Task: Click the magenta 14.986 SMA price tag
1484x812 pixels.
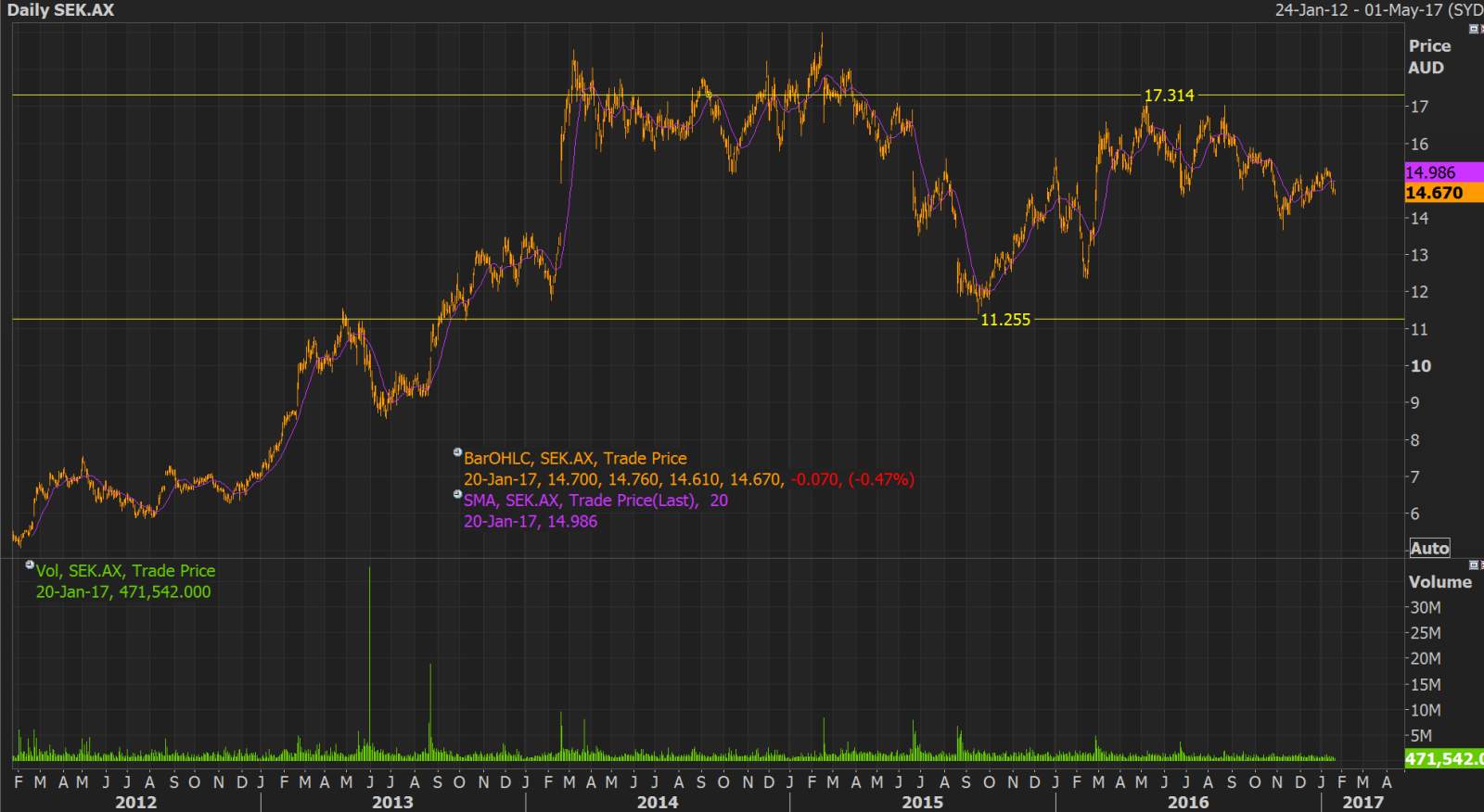Action: click(x=1444, y=172)
